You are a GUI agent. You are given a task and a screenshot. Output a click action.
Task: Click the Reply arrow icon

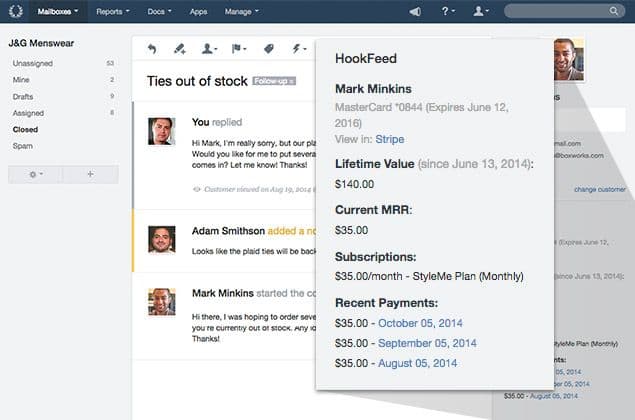(x=152, y=48)
